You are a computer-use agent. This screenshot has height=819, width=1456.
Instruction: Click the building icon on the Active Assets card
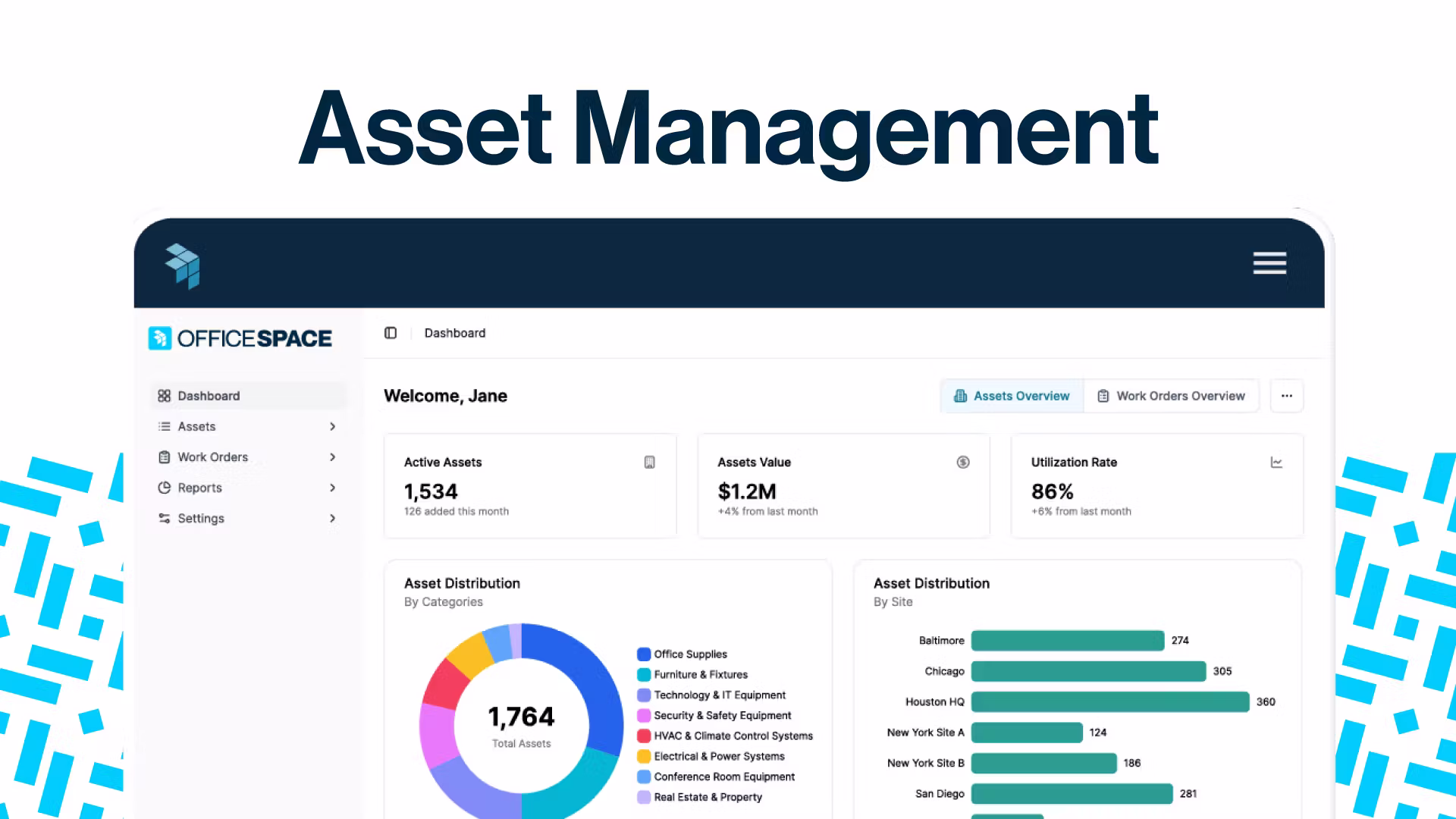coord(649,462)
